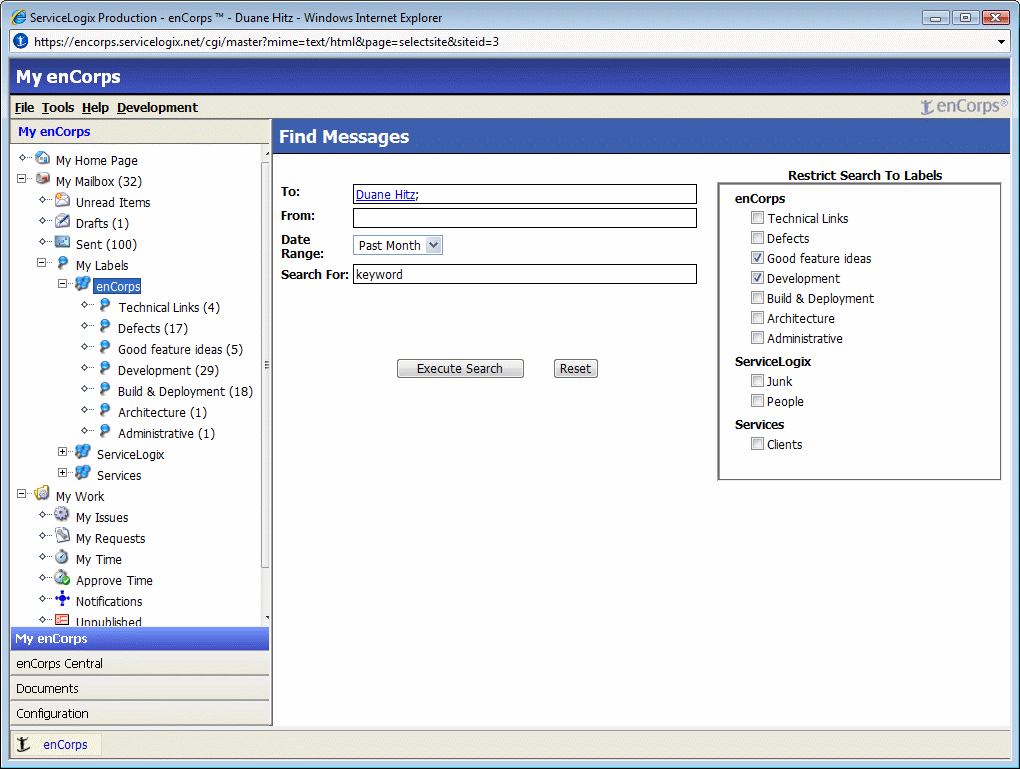Click the Architecture label pin icon
This screenshot has width=1020, height=769.
click(x=105, y=410)
